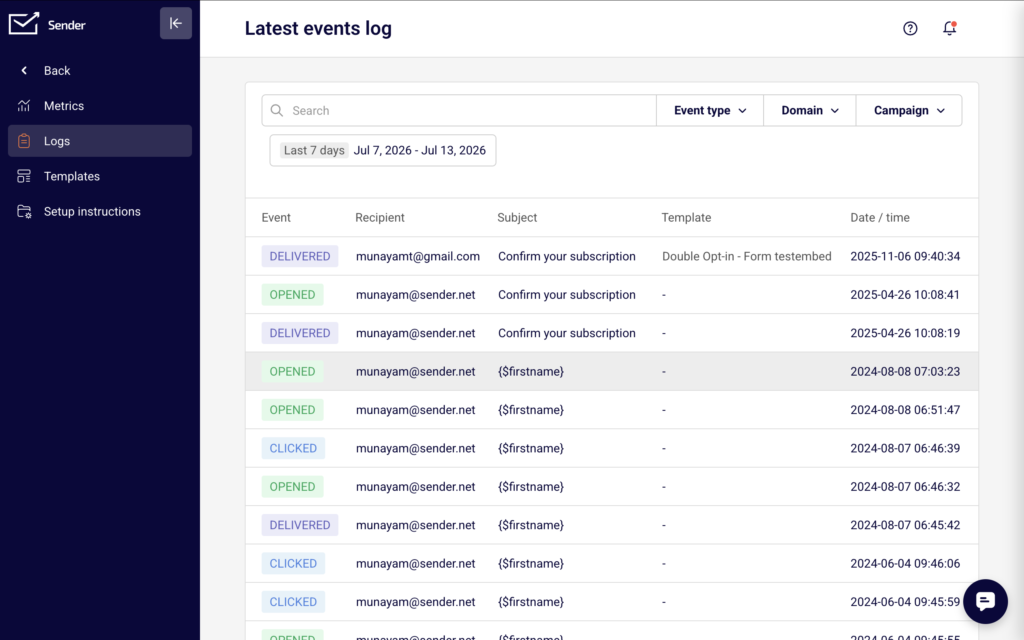The image size is (1024, 640).
Task: Click the Date / time column header
Action: pyautogui.click(x=880, y=217)
